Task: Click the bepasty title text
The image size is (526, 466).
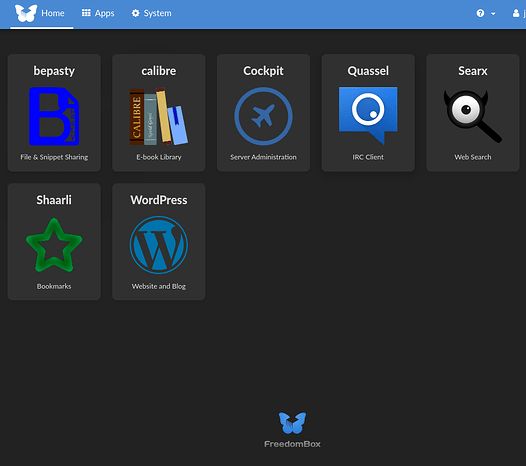Action: pyautogui.click(x=54, y=71)
